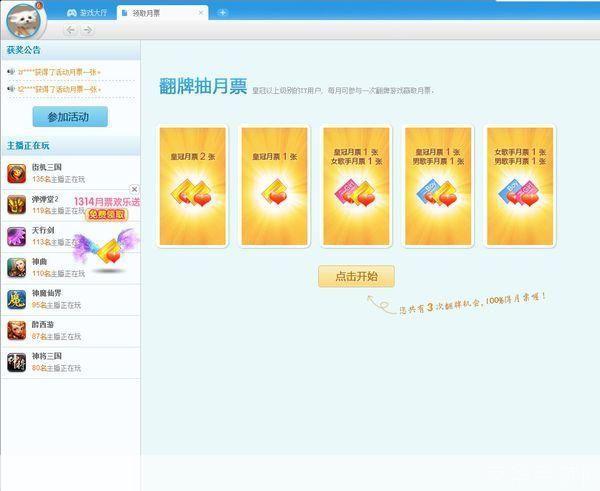600x491 pixels.
Task: Open the 街机三国 game icon
Action: tap(16, 173)
